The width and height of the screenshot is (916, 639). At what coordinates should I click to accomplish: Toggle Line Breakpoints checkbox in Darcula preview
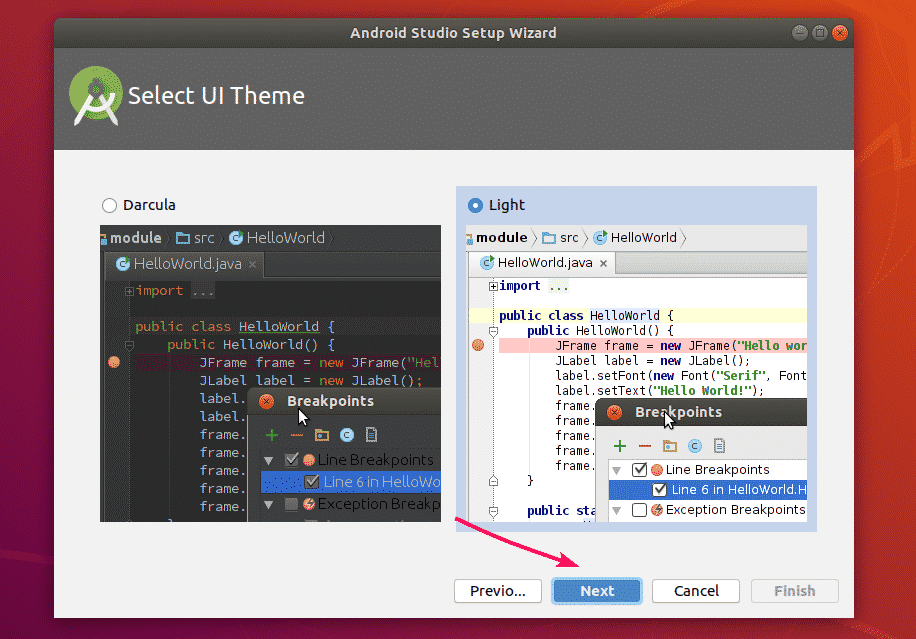(x=292, y=460)
